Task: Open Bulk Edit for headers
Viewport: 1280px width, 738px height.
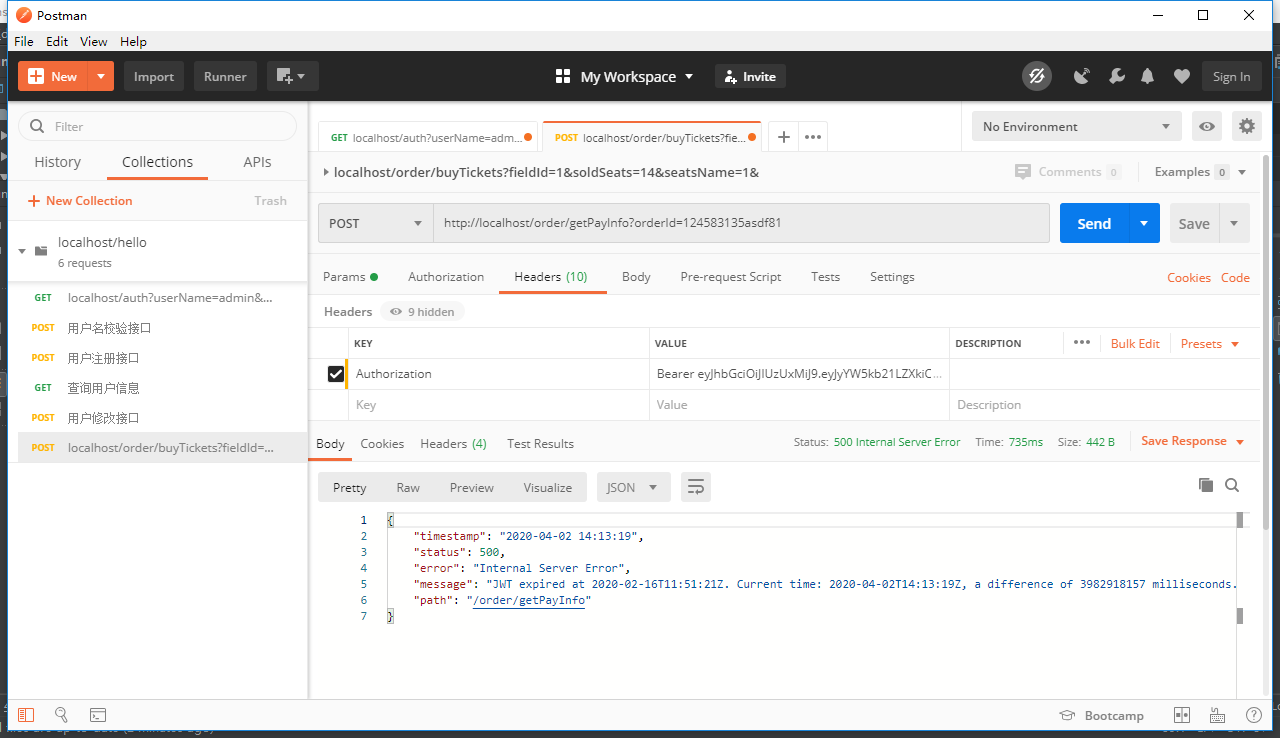Action: coord(1135,343)
